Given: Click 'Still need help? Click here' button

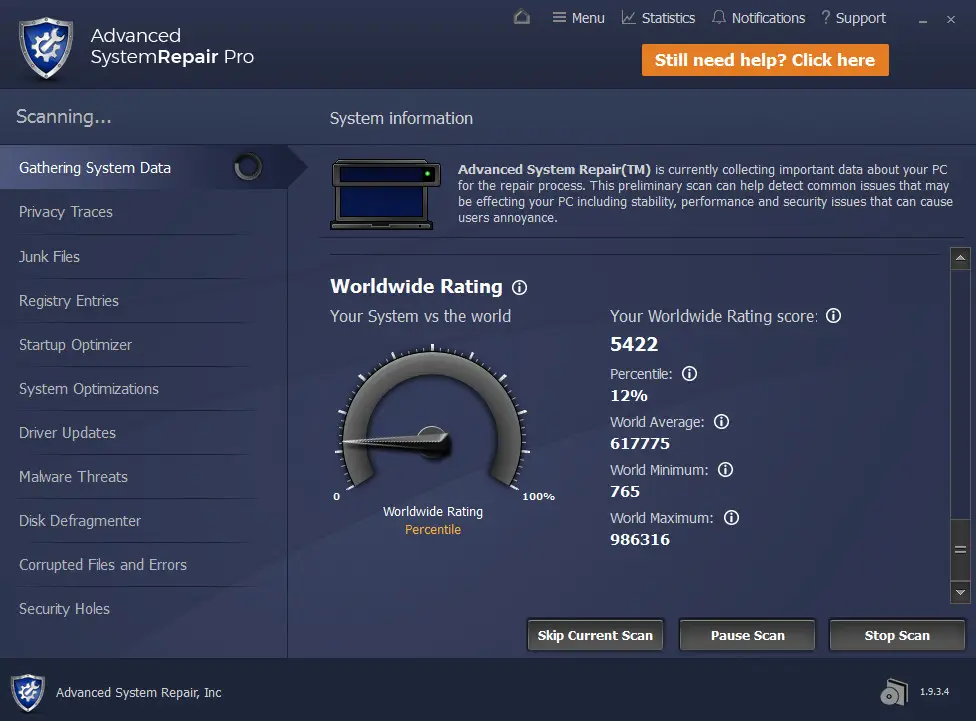Looking at the screenshot, I should pos(765,60).
